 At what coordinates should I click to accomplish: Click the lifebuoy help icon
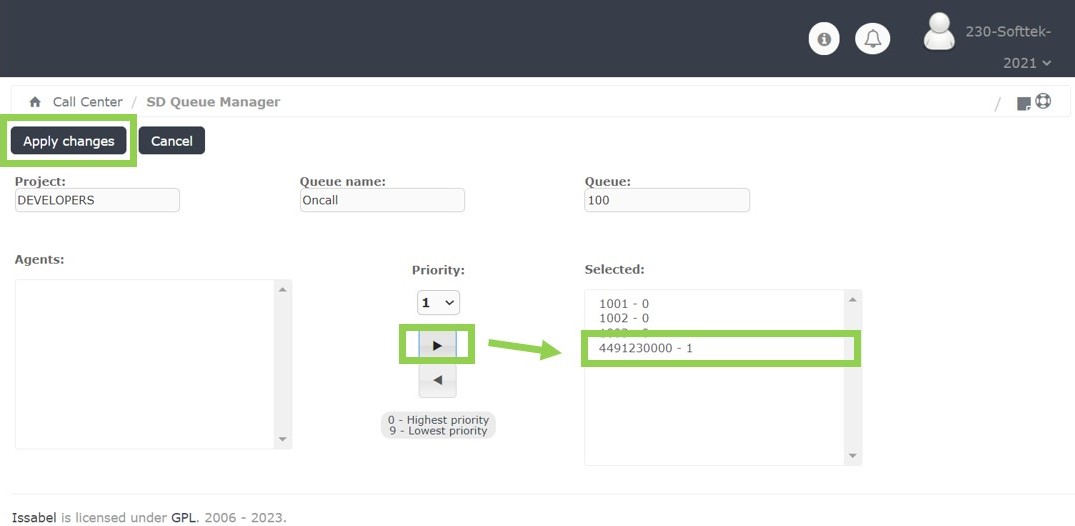tap(1043, 101)
